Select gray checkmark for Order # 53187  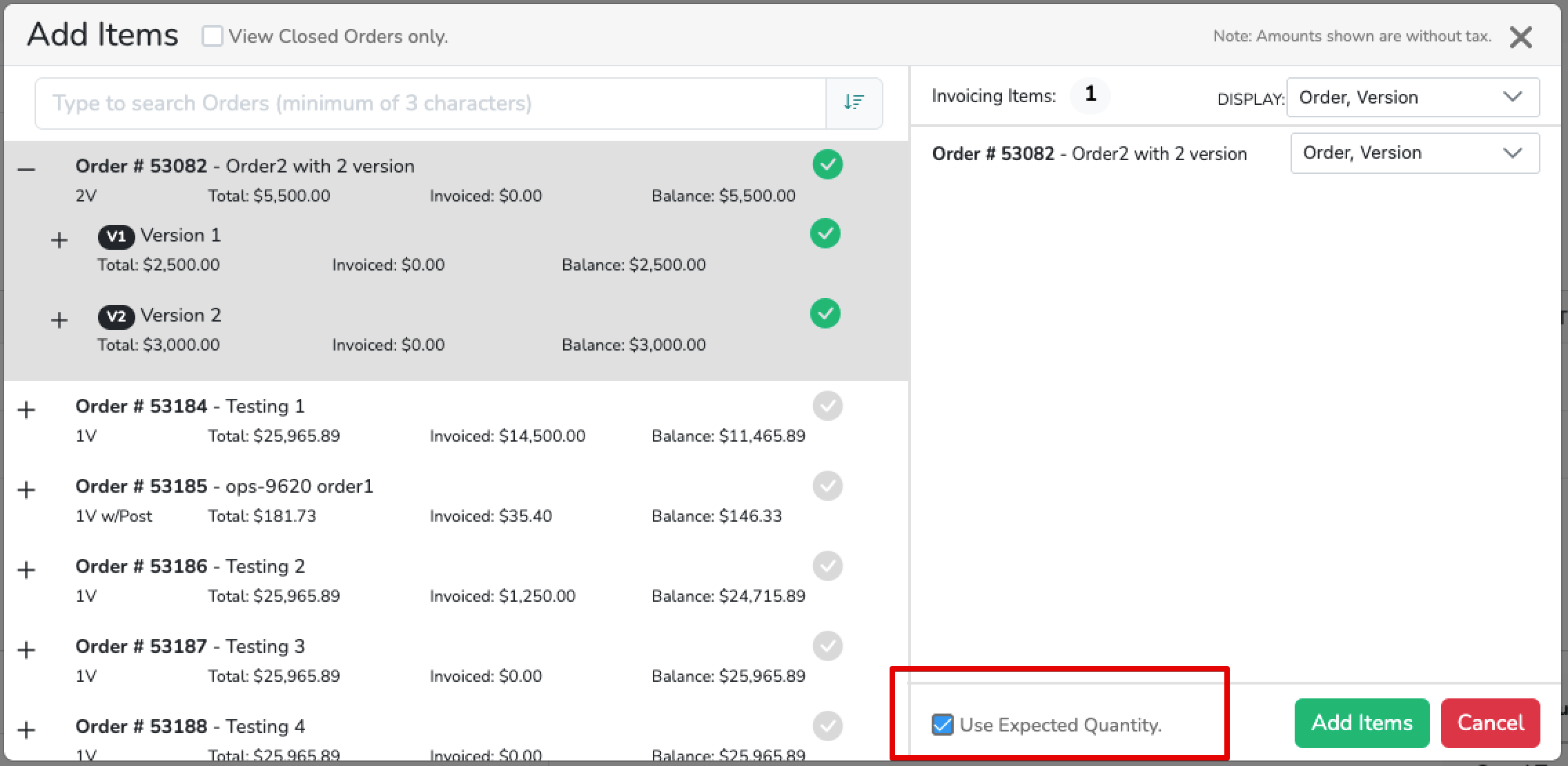click(827, 647)
